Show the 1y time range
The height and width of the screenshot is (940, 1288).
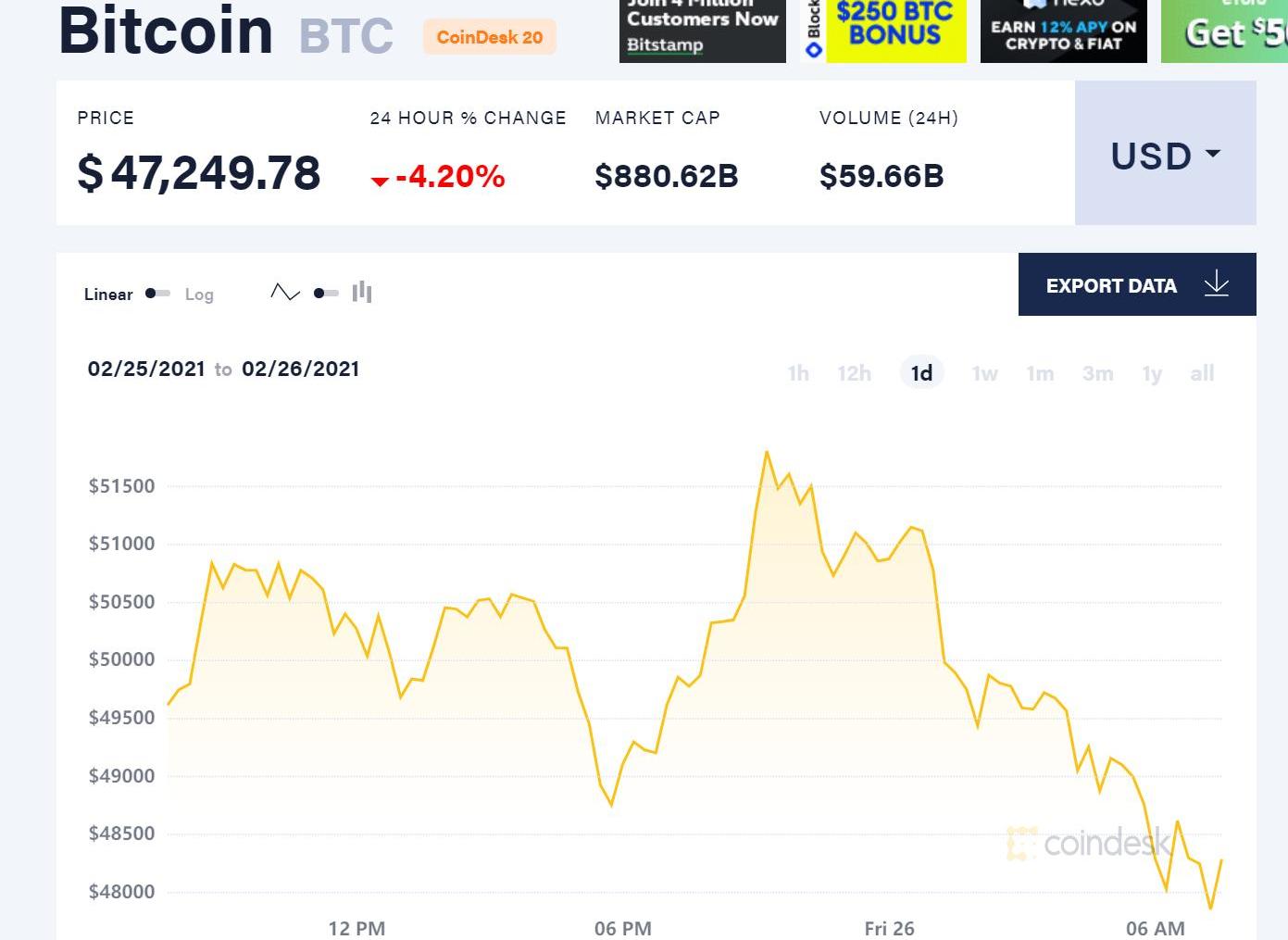pos(1152,373)
